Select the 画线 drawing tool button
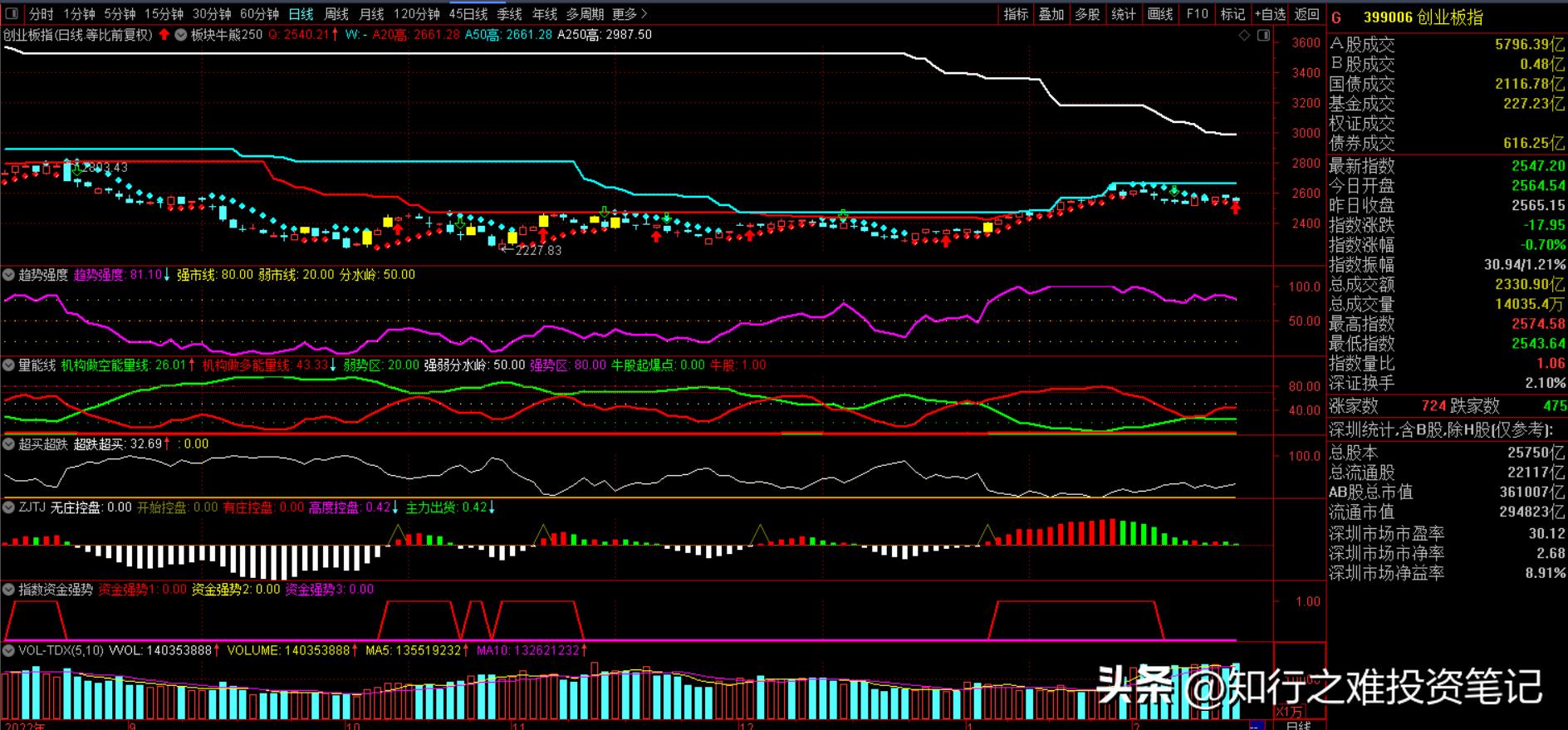1568x730 pixels. (x=1160, y=14)
